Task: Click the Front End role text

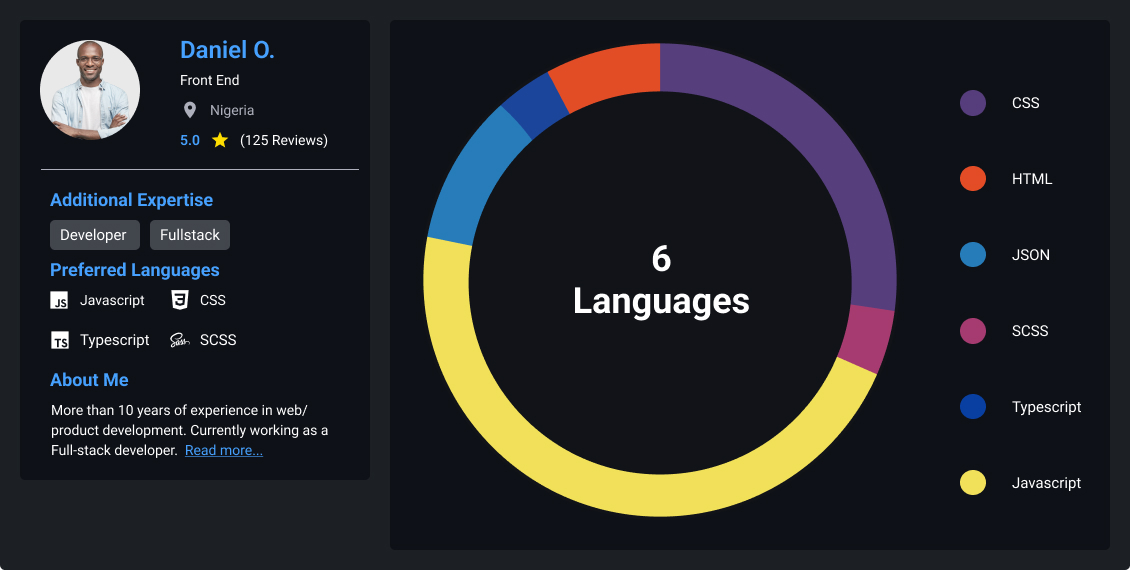Action: click(x=210, y=80)
